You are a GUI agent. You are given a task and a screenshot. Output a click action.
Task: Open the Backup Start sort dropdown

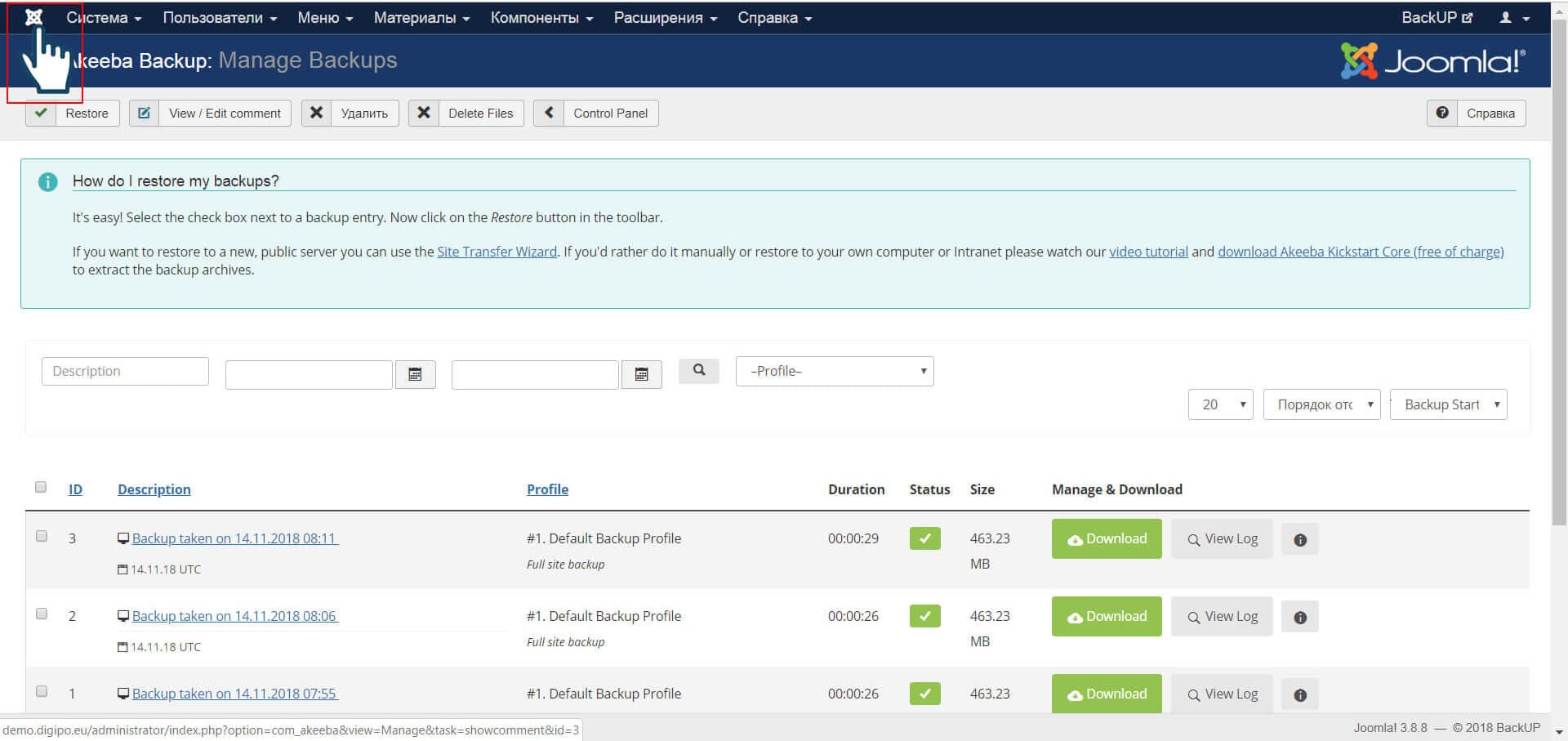(x=1448, y=404)
